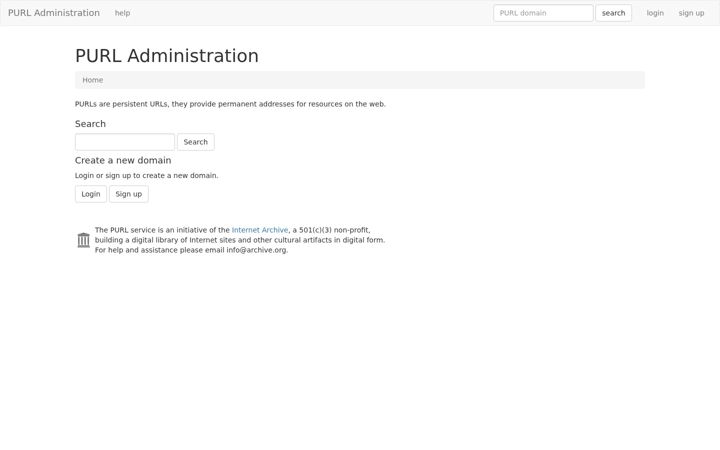Click the PURL Administration page heading
720x450 pixels.
click(167, 56)
